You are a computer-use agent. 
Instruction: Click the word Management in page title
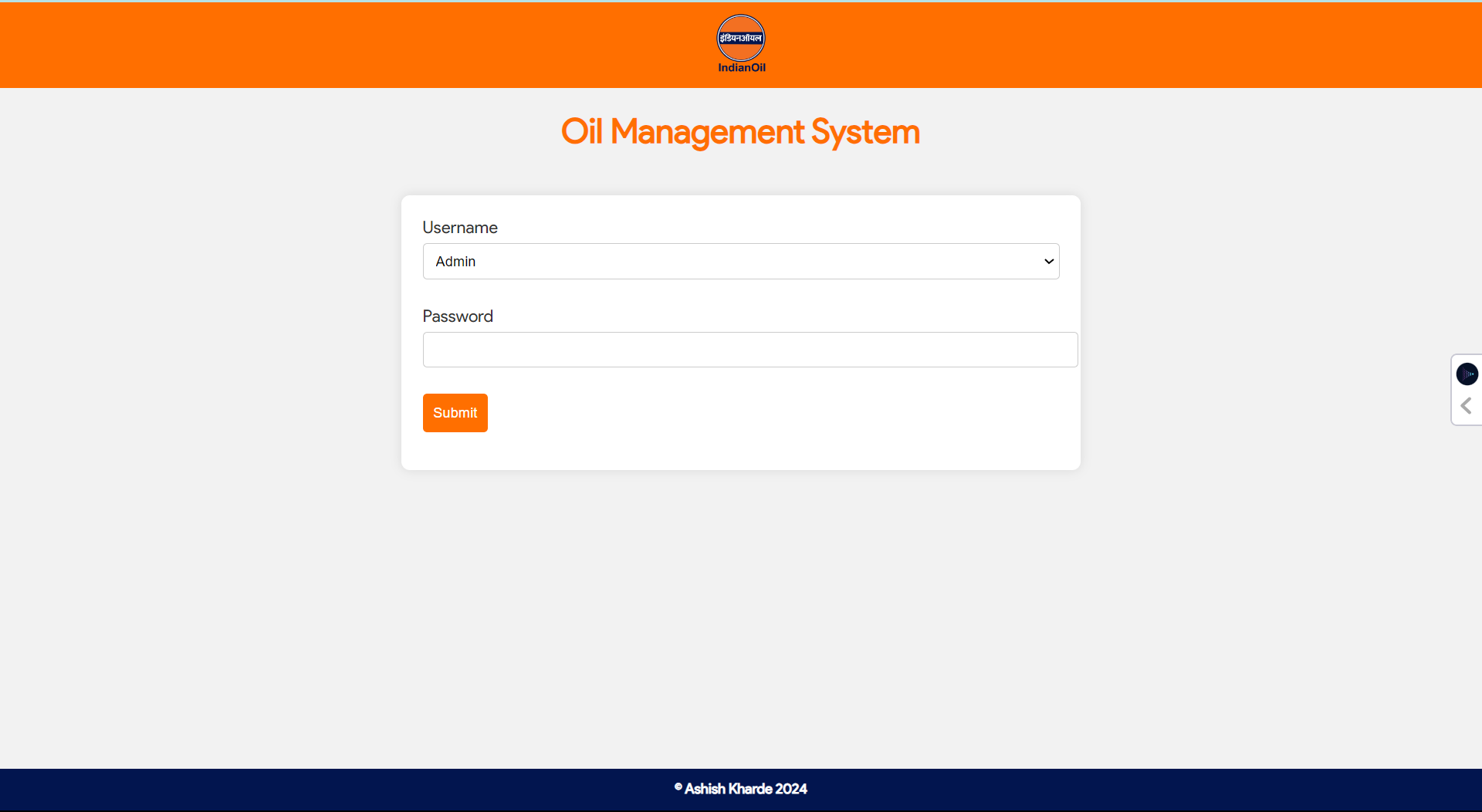pos(706,132)
